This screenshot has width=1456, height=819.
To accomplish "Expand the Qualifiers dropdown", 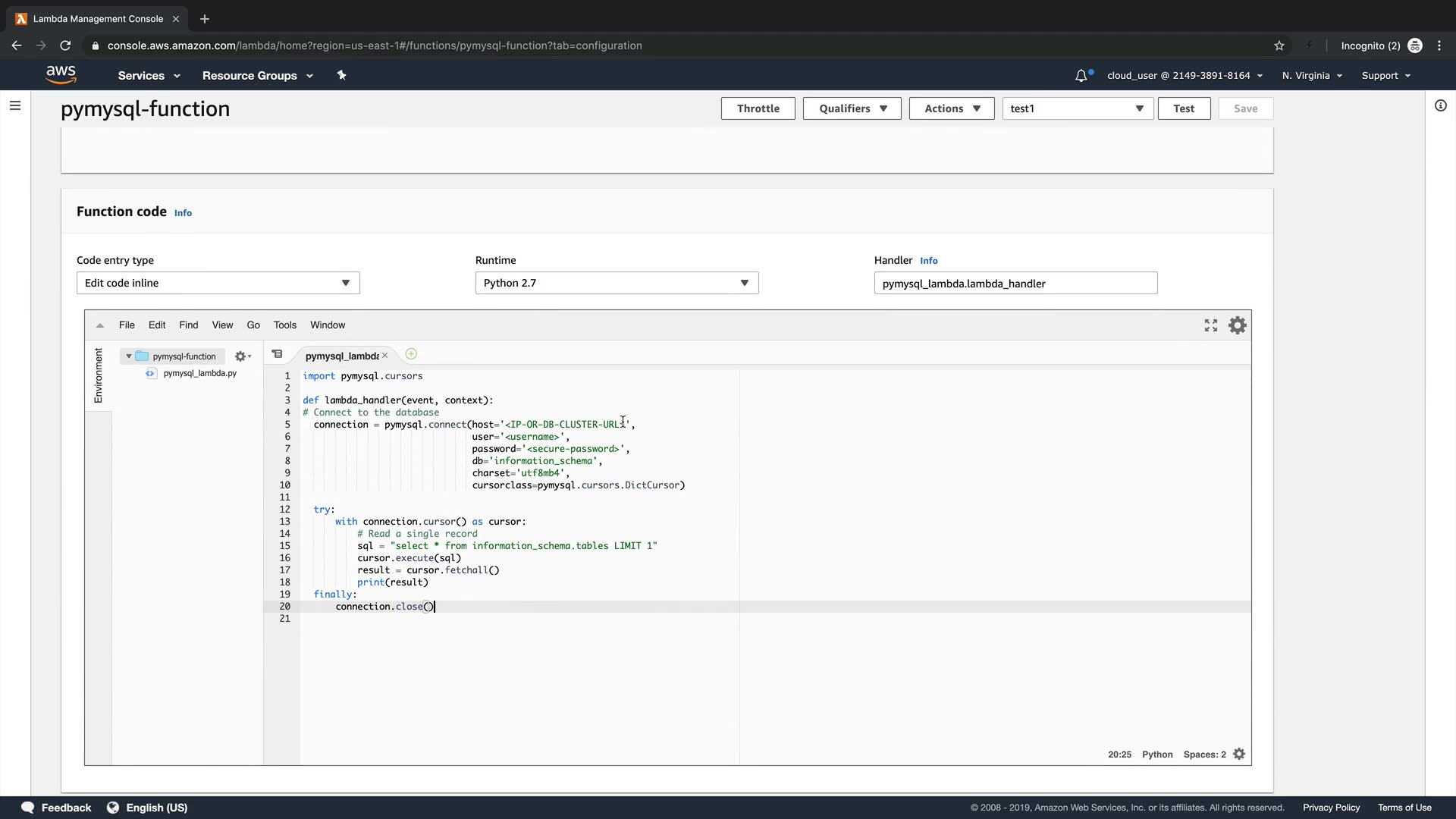I will 852,108.
